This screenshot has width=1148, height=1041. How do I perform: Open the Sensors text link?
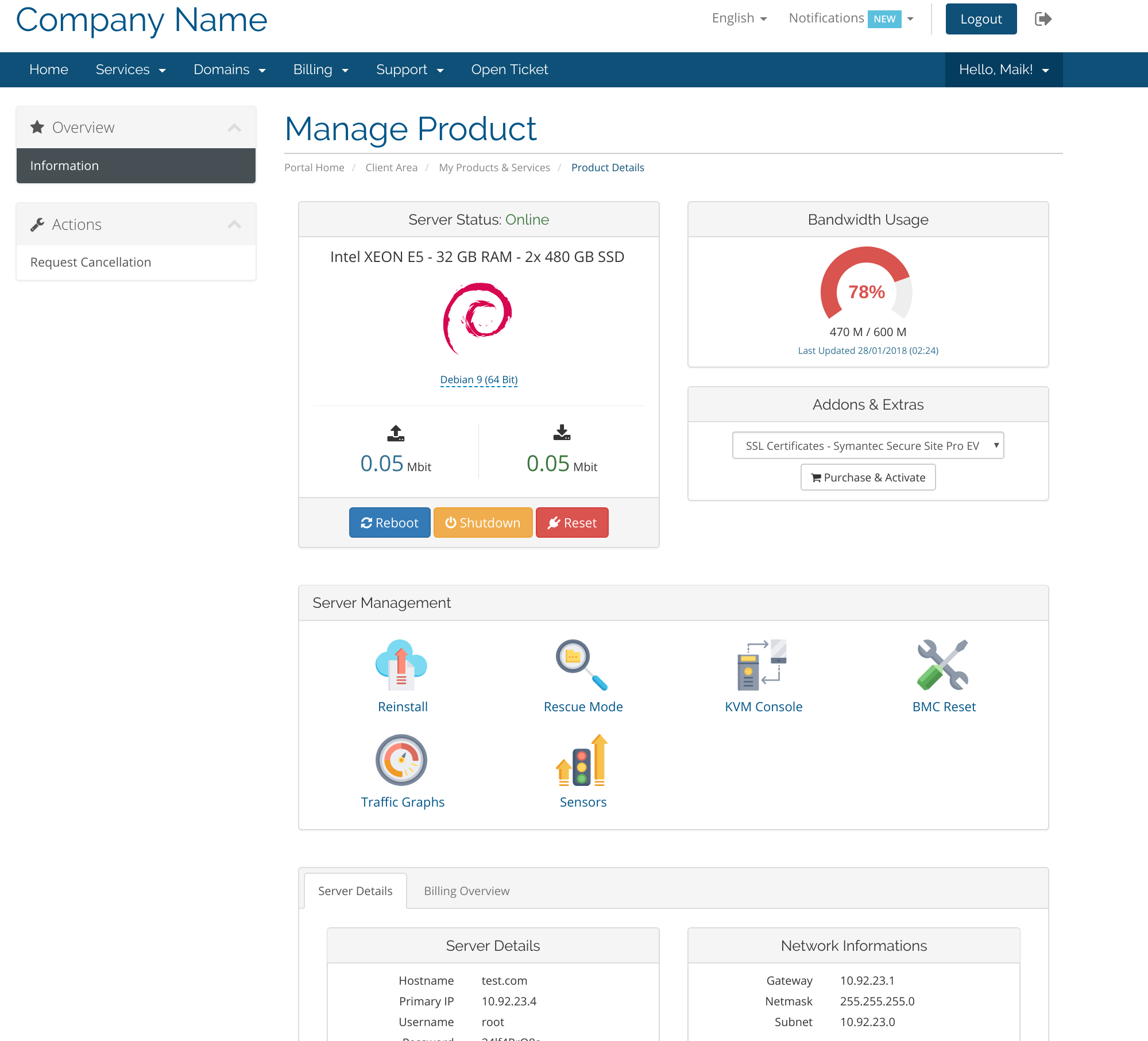[x=583, y=802]
